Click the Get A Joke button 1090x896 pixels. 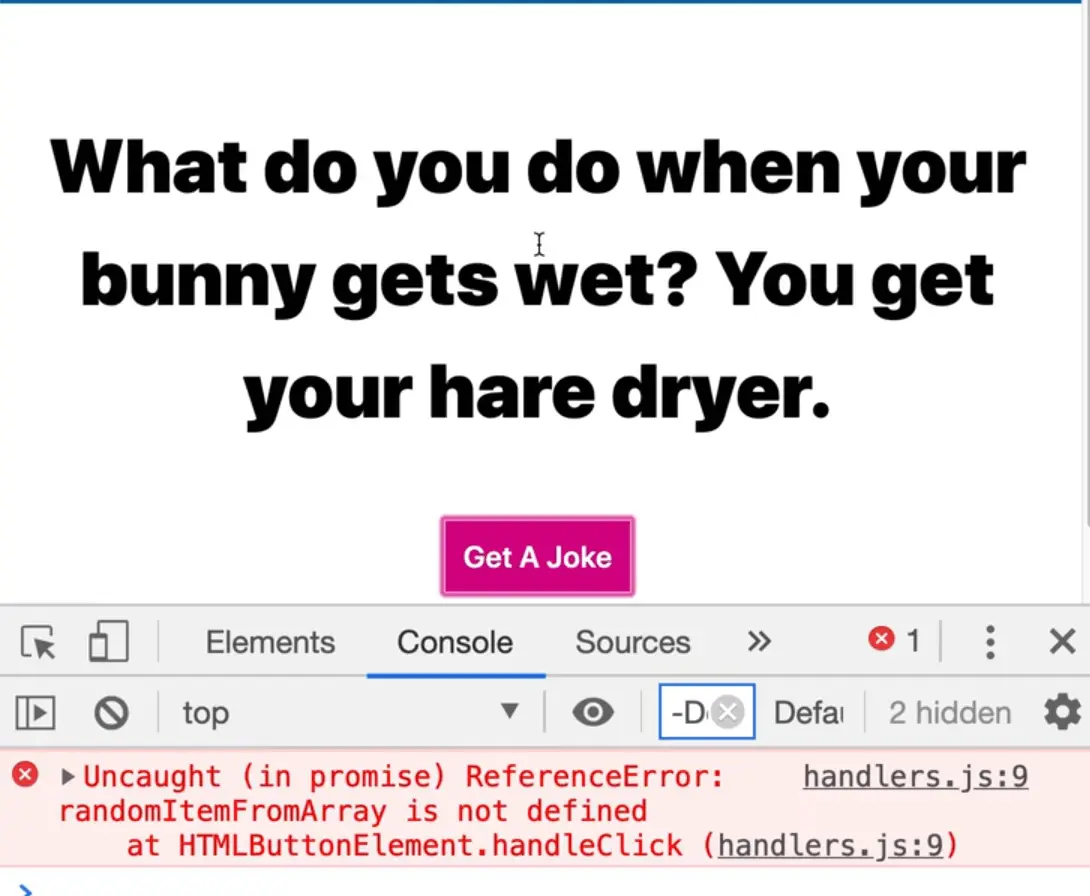pyautogui.click(x=537, y=557)
